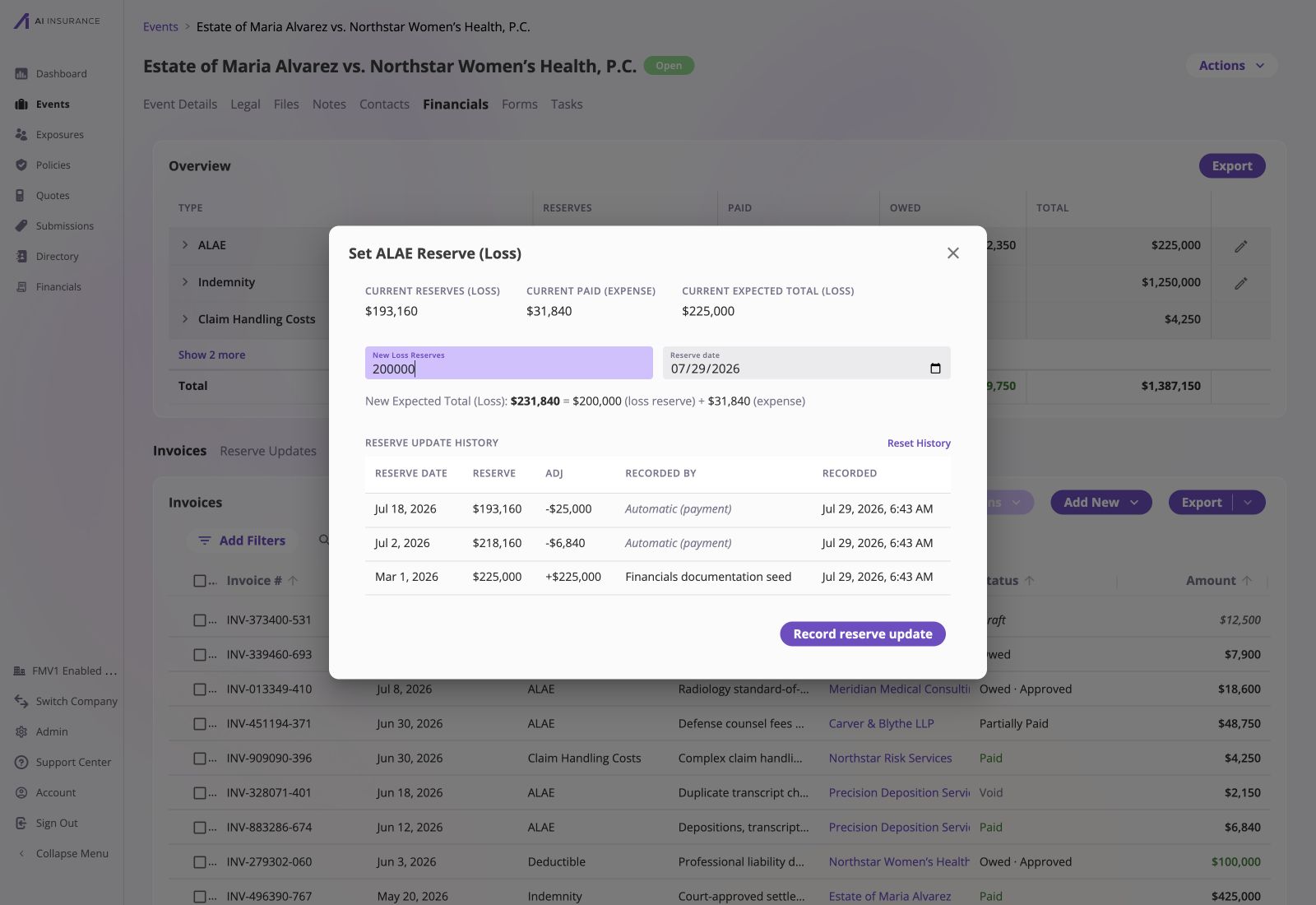Open Exposures via its sidebar icon
The width and height of the screenshot is (1316, 905).
21,135
